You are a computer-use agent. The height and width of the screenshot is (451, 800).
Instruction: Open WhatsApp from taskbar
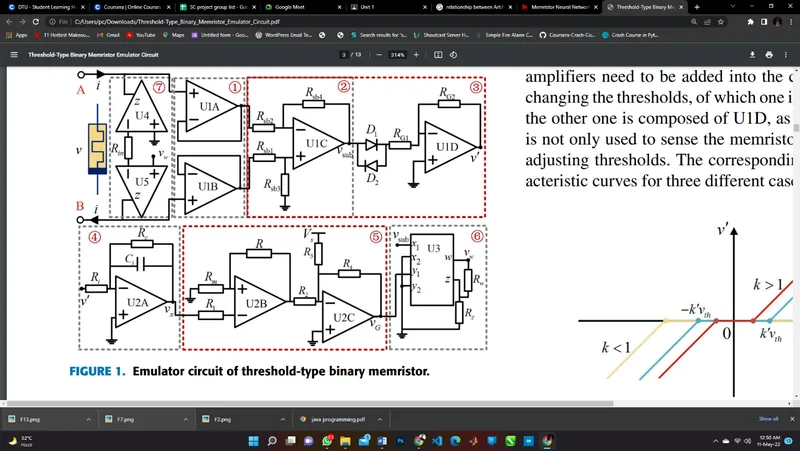[x=327, y=441]
